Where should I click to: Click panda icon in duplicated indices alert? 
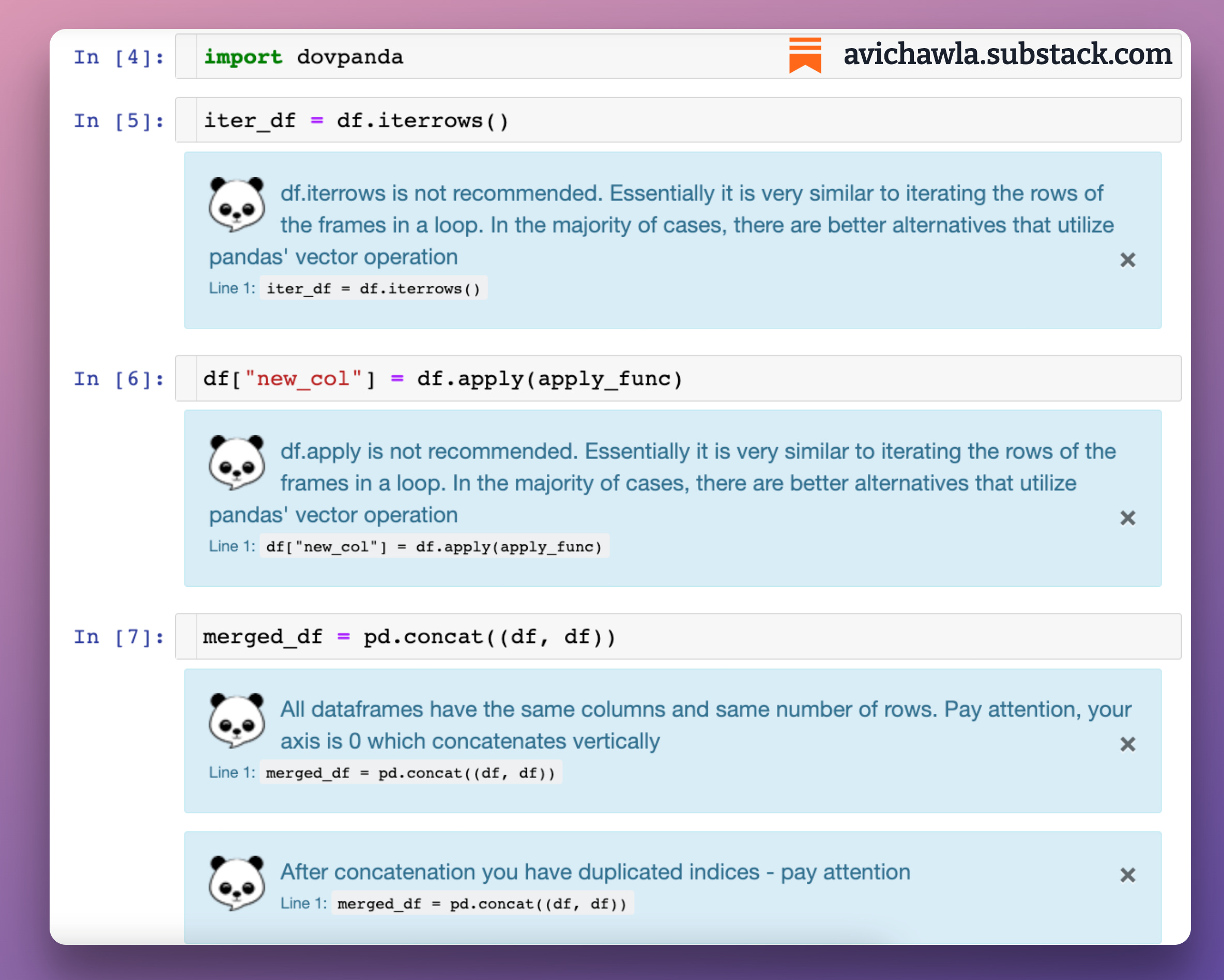coord(236,883)
